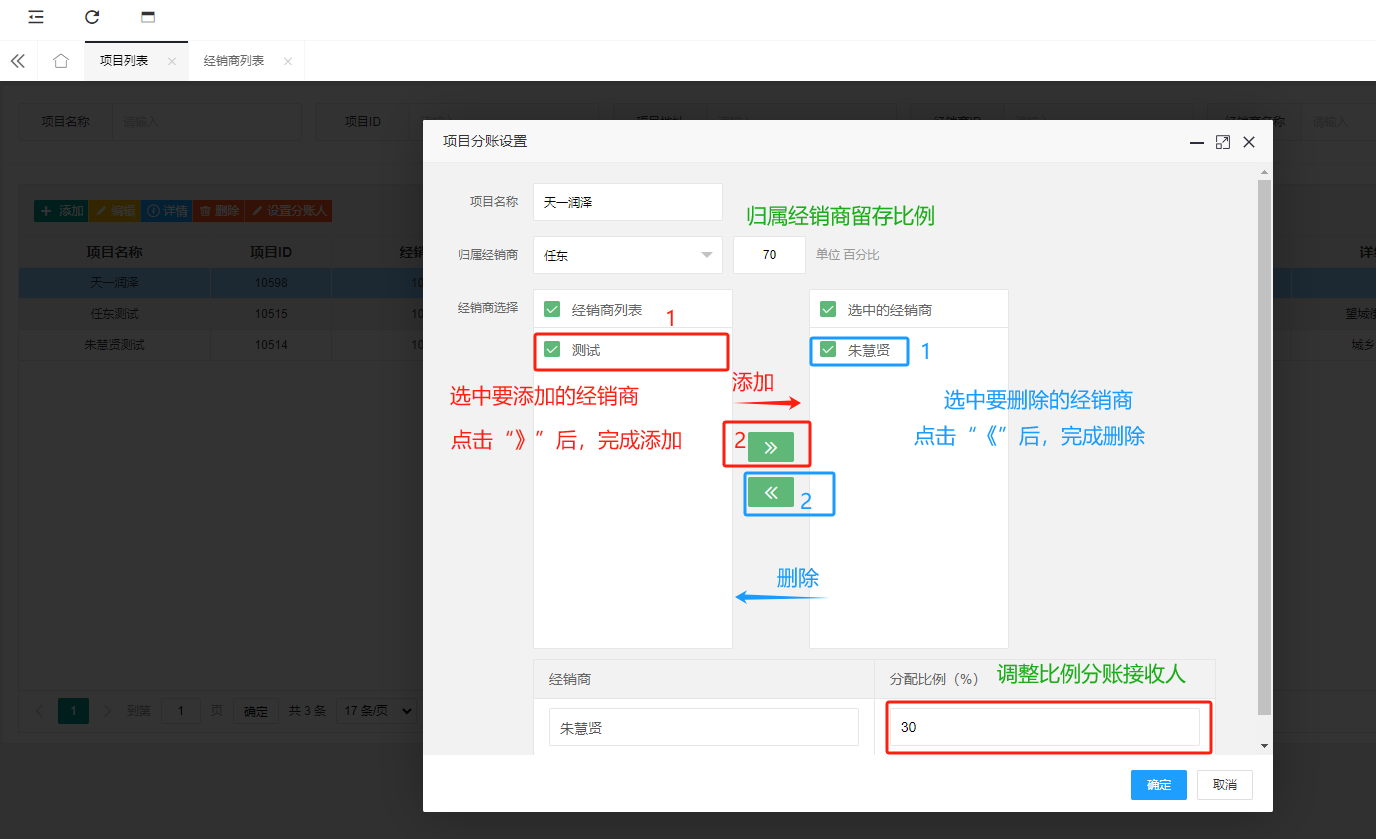
Task: Minimize the 项目分账设置 dialog
Action: (x=1196, y=143)
